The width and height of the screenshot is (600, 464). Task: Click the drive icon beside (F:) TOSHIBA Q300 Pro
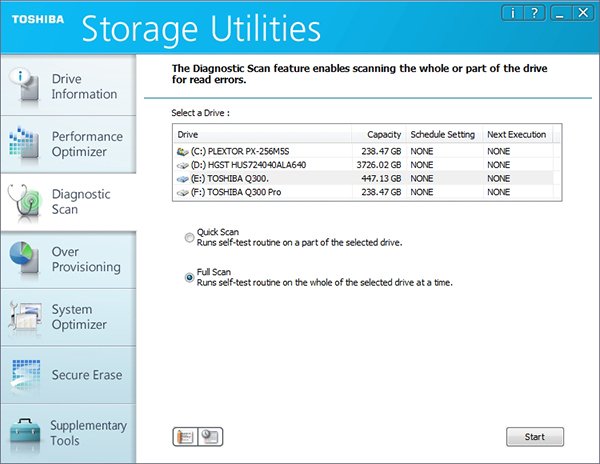tap(183, 192)
